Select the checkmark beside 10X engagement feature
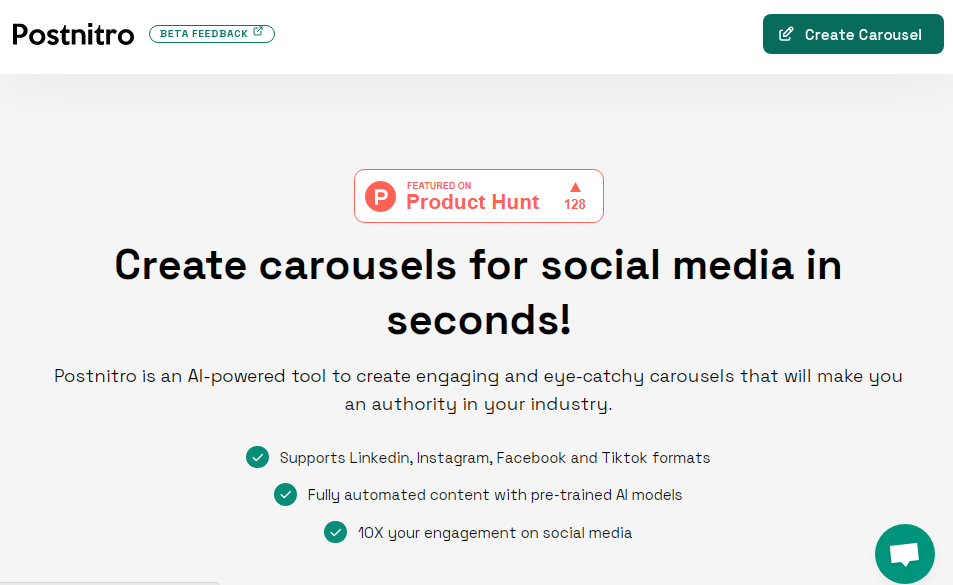Screen dimensions: 953x585 [x=335, y=532]
